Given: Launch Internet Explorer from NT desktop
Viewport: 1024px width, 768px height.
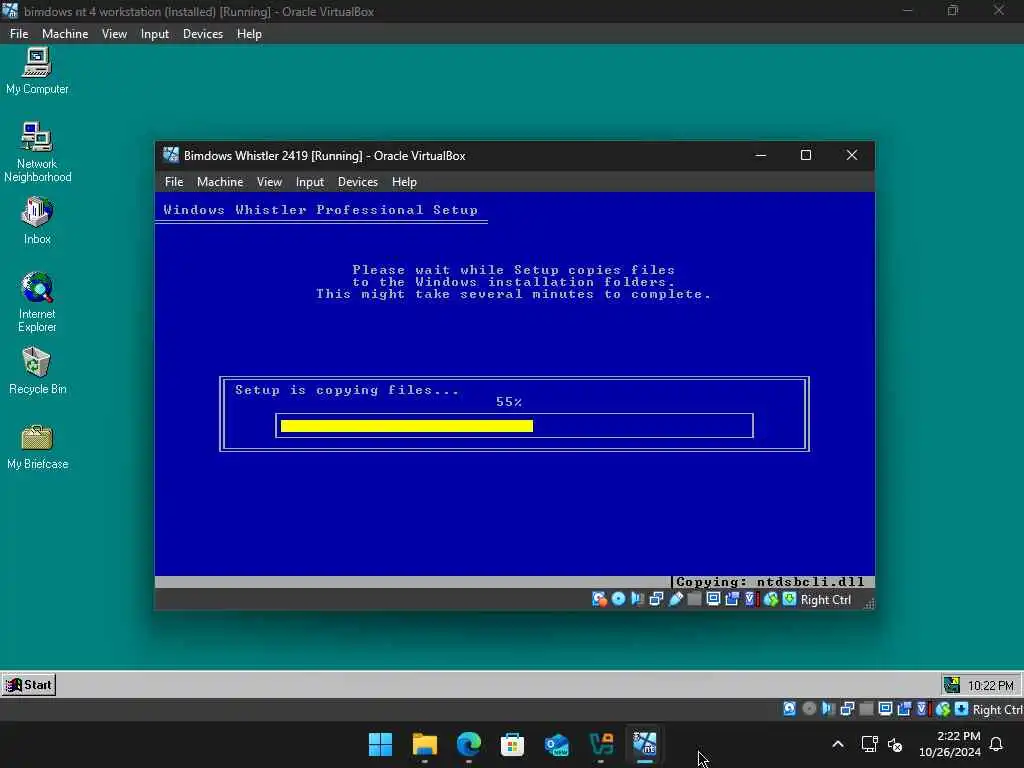Looking at the screenshot, I should (x=37, y=302).
